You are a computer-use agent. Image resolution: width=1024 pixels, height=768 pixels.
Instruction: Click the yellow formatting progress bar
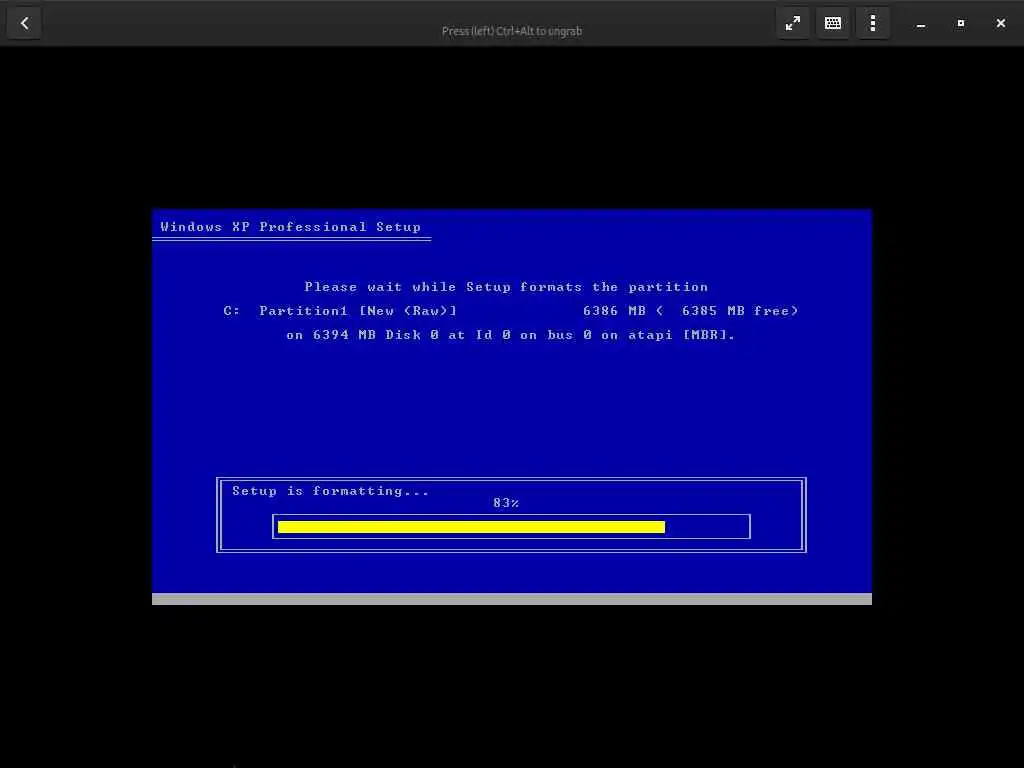coord(471,527)
